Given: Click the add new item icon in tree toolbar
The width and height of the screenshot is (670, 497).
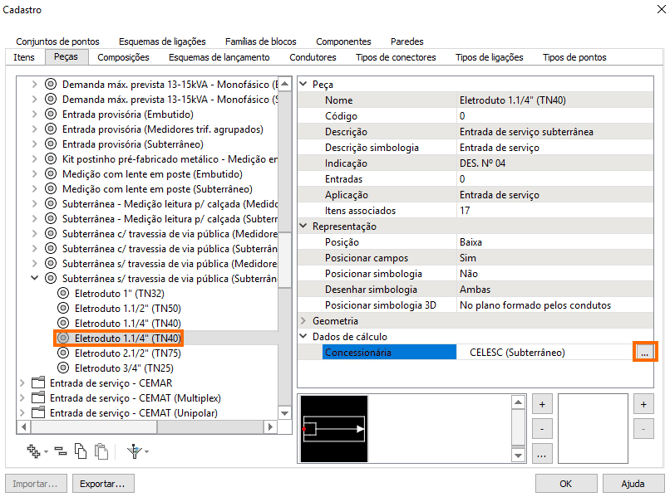Looking at the screenshot, I should [36, 451].
